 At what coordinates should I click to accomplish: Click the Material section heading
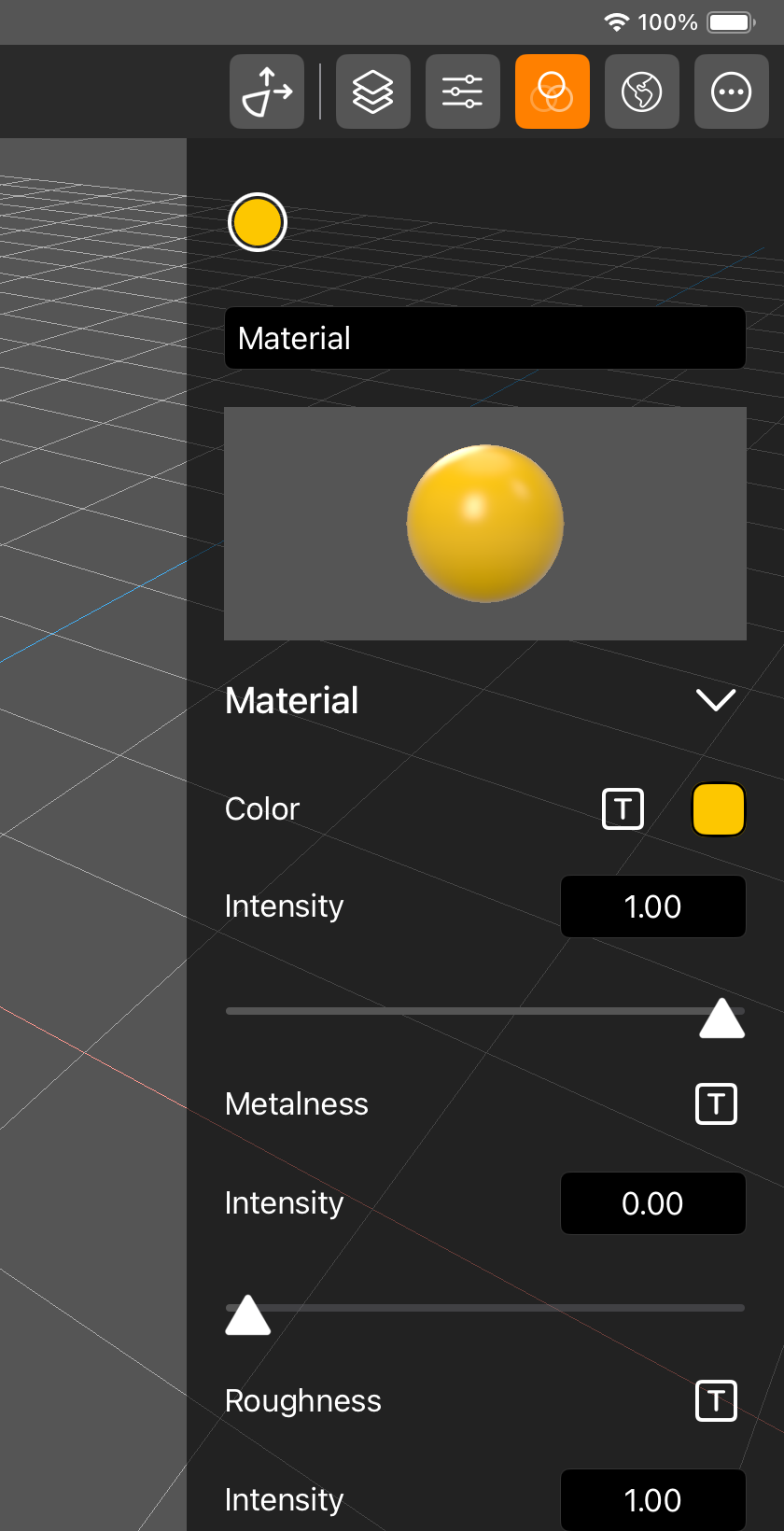(x=292, y=700)
